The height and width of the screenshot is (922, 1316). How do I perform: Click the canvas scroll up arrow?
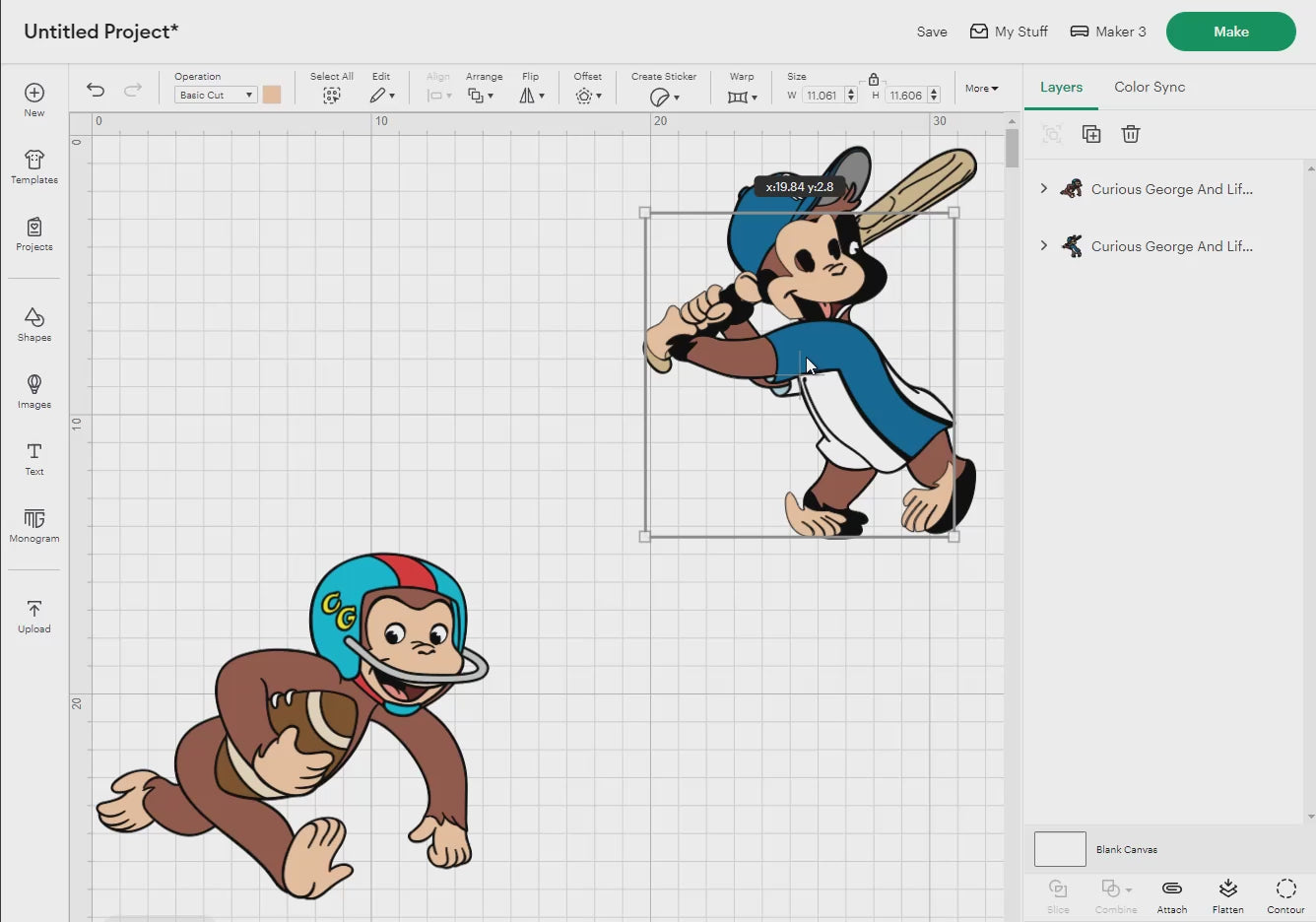(1012, 121)
